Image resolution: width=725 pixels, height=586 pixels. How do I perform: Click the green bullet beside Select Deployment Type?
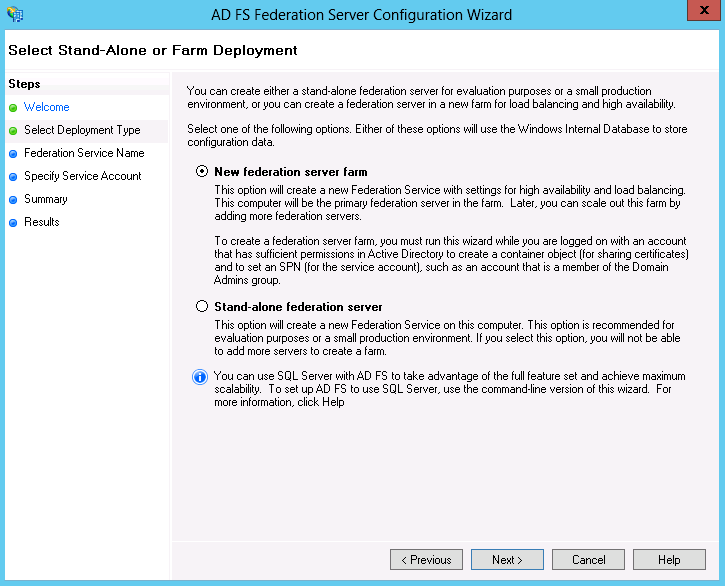[13, 131]
